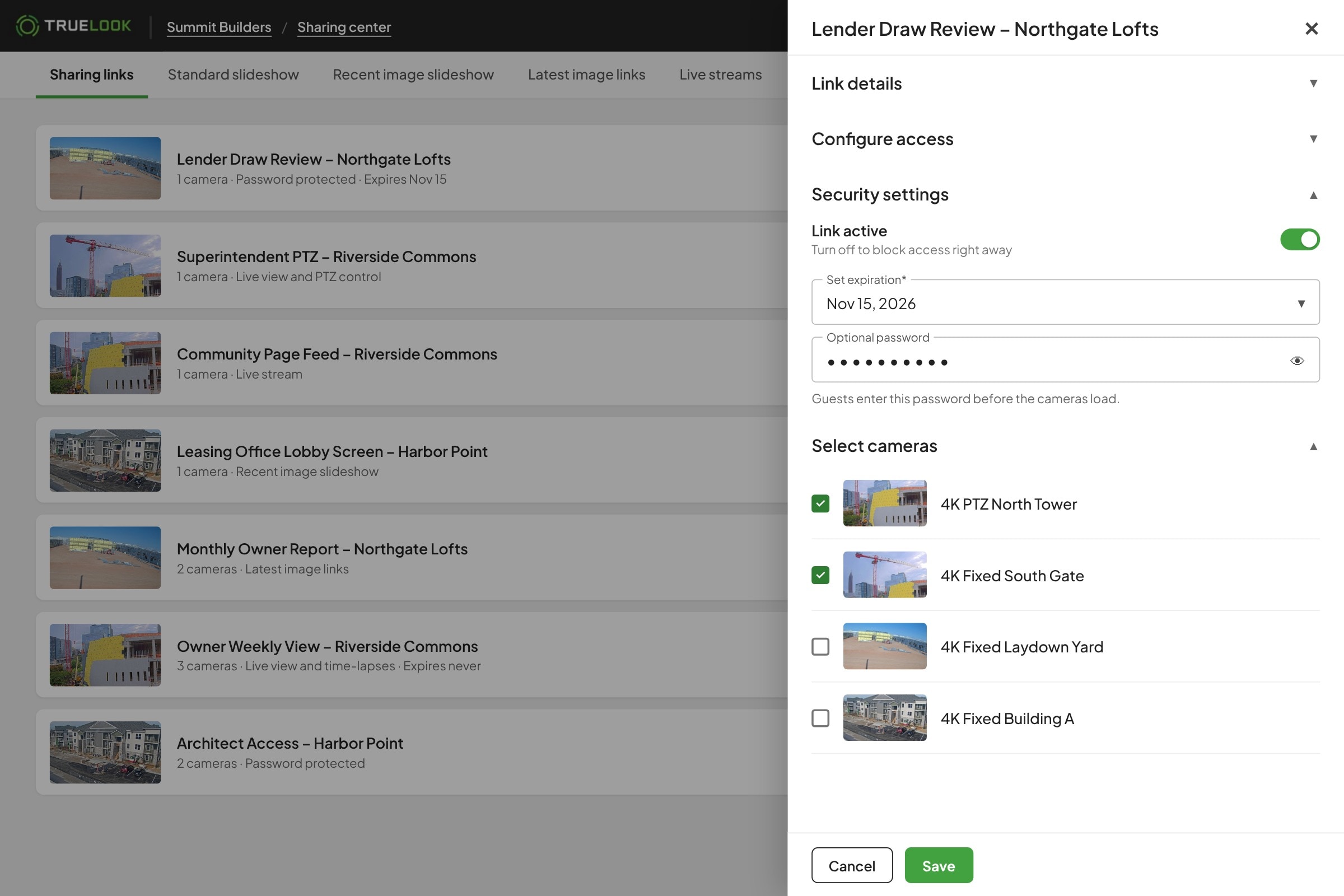Check the 4K Fixed Laydown Yard camera
Image resolution: width=1344 pixels, height=896 pixels.
point(820,646)
